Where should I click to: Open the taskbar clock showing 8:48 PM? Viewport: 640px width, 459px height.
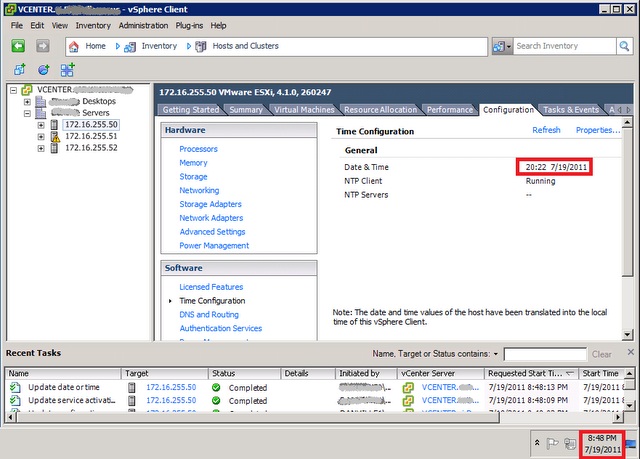click(602, 444)
